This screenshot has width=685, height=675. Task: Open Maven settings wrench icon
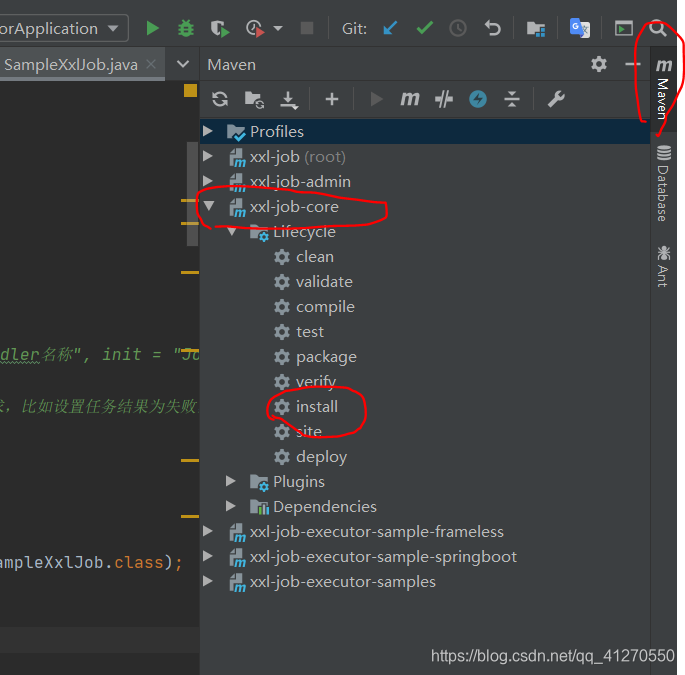556,99
